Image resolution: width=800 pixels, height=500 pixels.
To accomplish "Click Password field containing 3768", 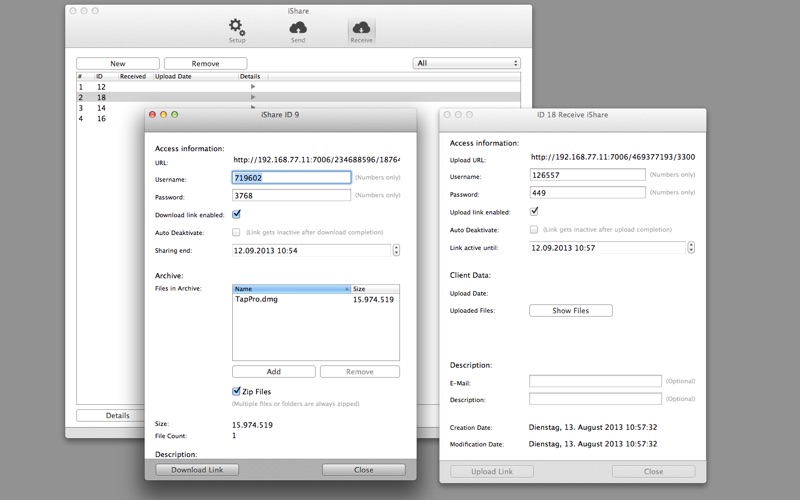I will (291, 195).
